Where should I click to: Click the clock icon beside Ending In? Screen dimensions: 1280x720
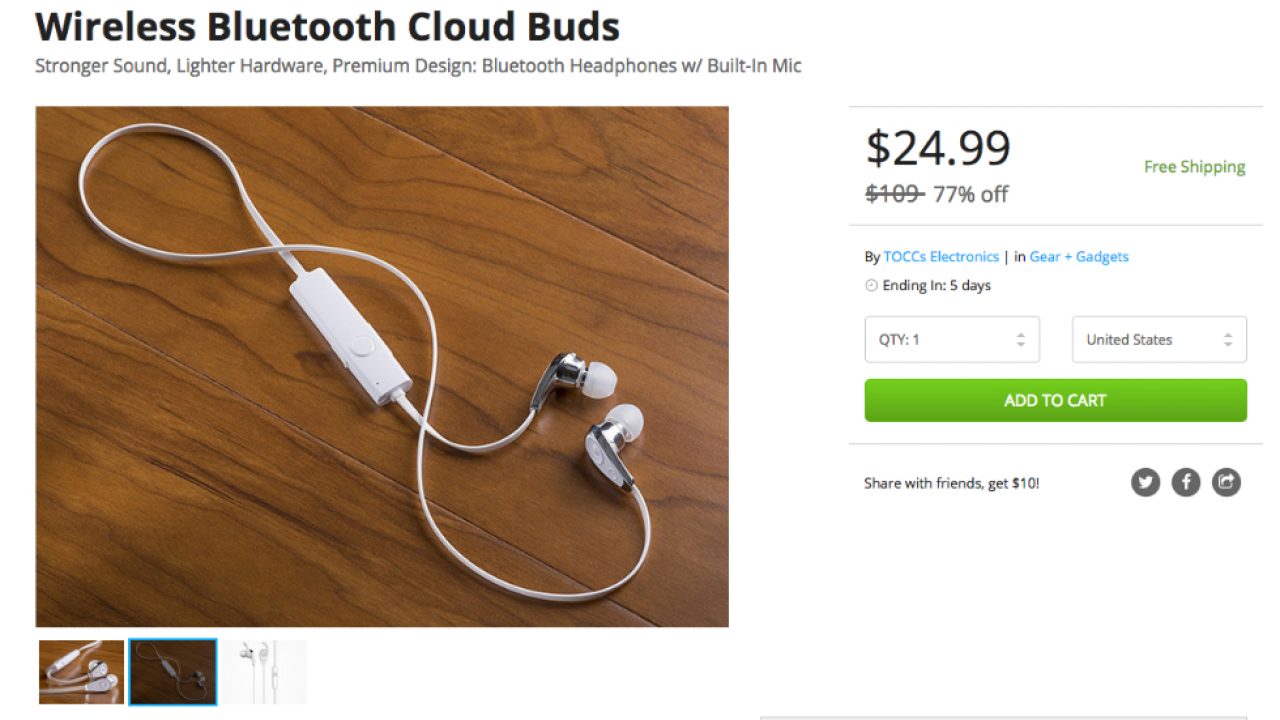(x=871, y=286)
